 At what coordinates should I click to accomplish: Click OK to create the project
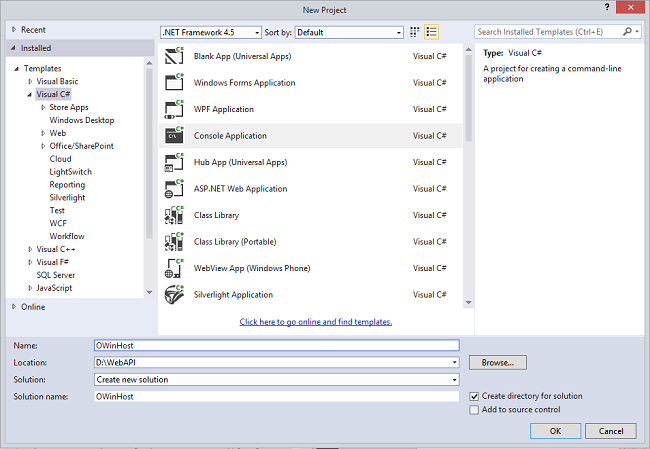[x=555, y=431]
